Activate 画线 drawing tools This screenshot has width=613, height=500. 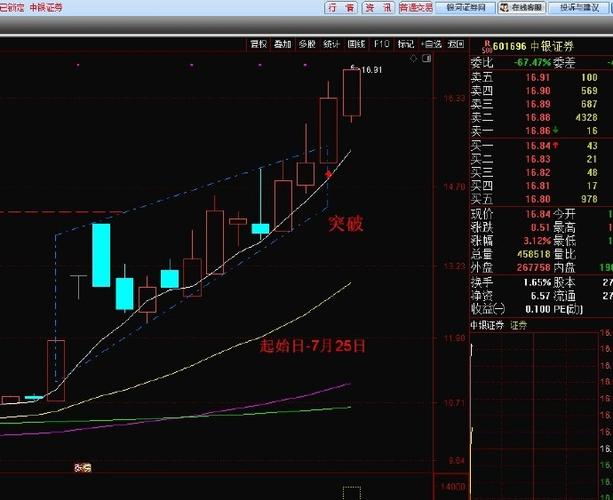click(356, 44)
